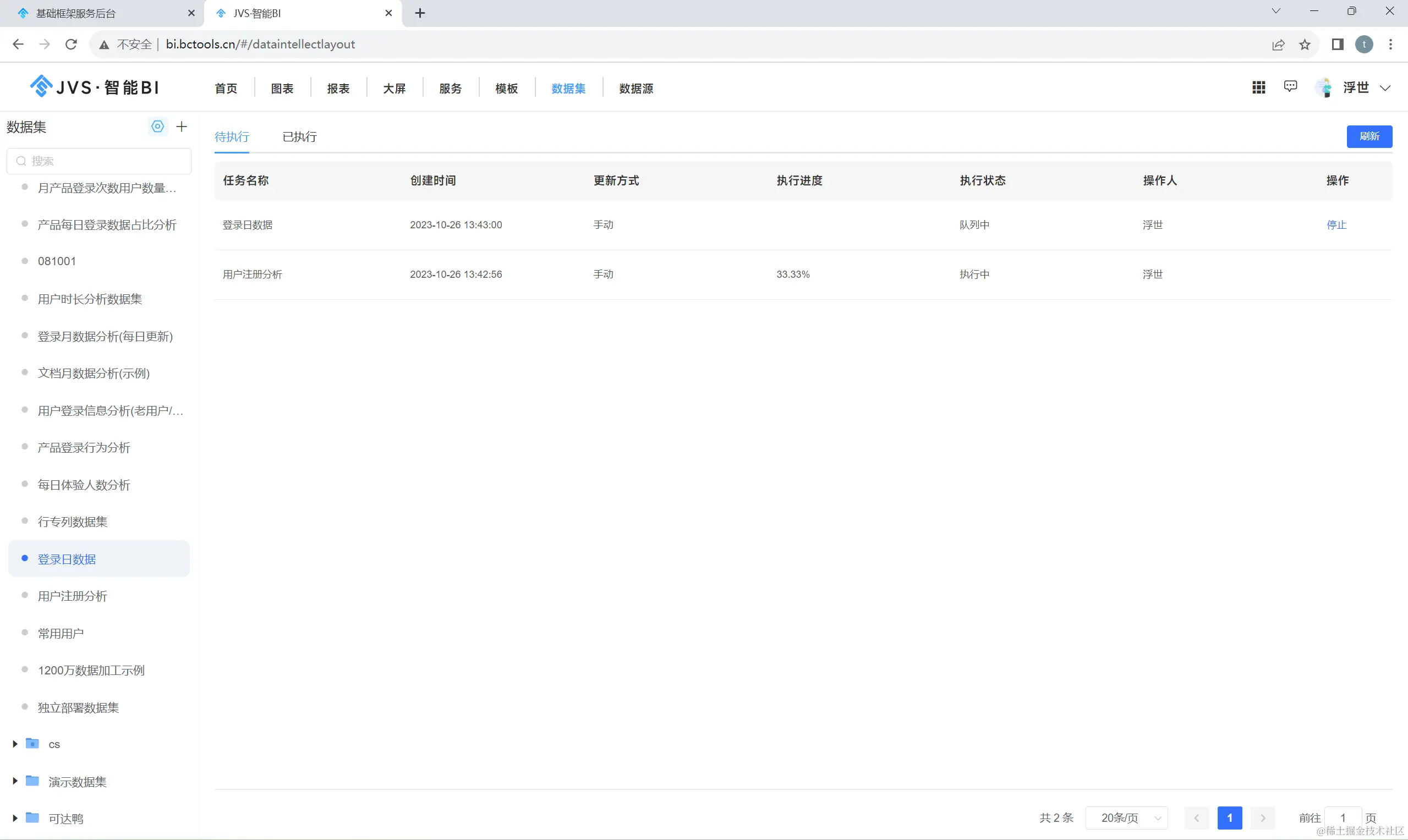The height and width of the screenshot is (840, 1408).
Task: Click the JVS 智能BI logo
Action: pyautogui.click(x=95, y=87)
